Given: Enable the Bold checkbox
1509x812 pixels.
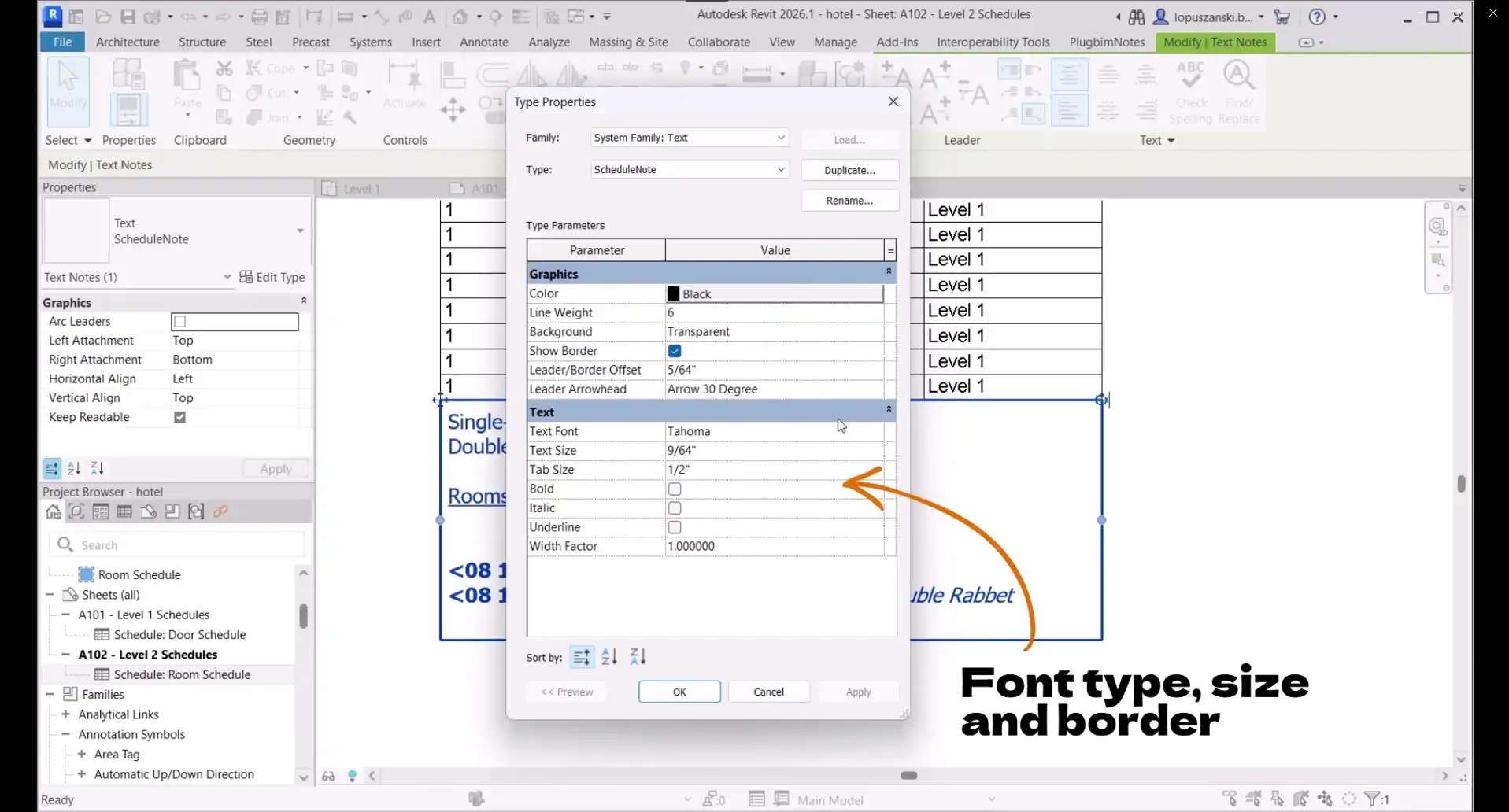Looking at the screenshot, I should [x=675, y=489].
